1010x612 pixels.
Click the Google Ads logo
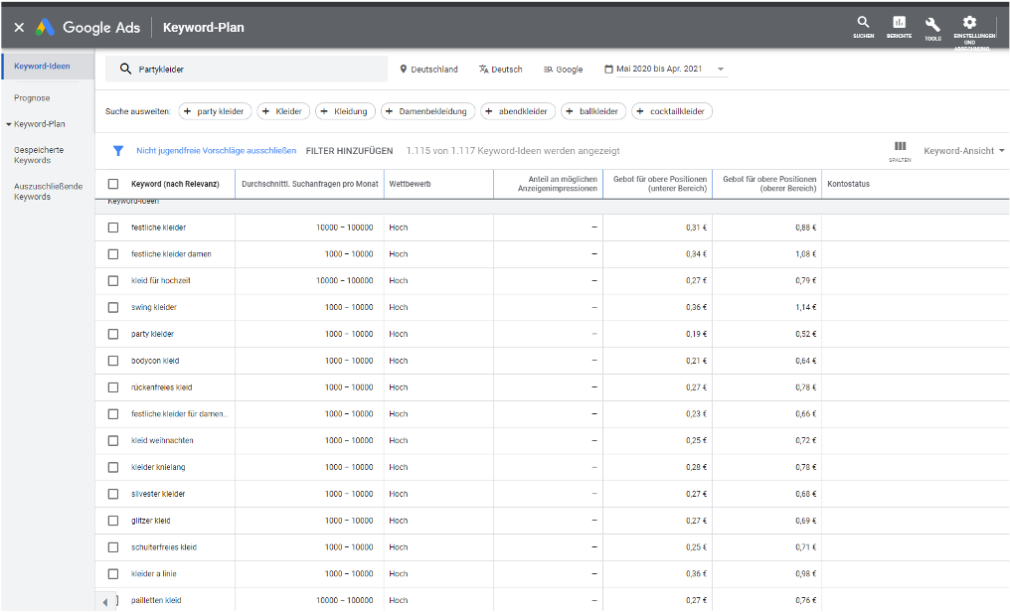(44, 27)
